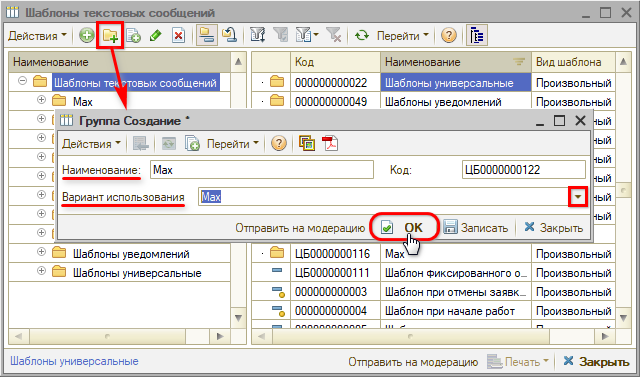This screenshot has height=377, width=640.
Task: Open Перейти menu in the Группа dialog
Action: point(233,144)
